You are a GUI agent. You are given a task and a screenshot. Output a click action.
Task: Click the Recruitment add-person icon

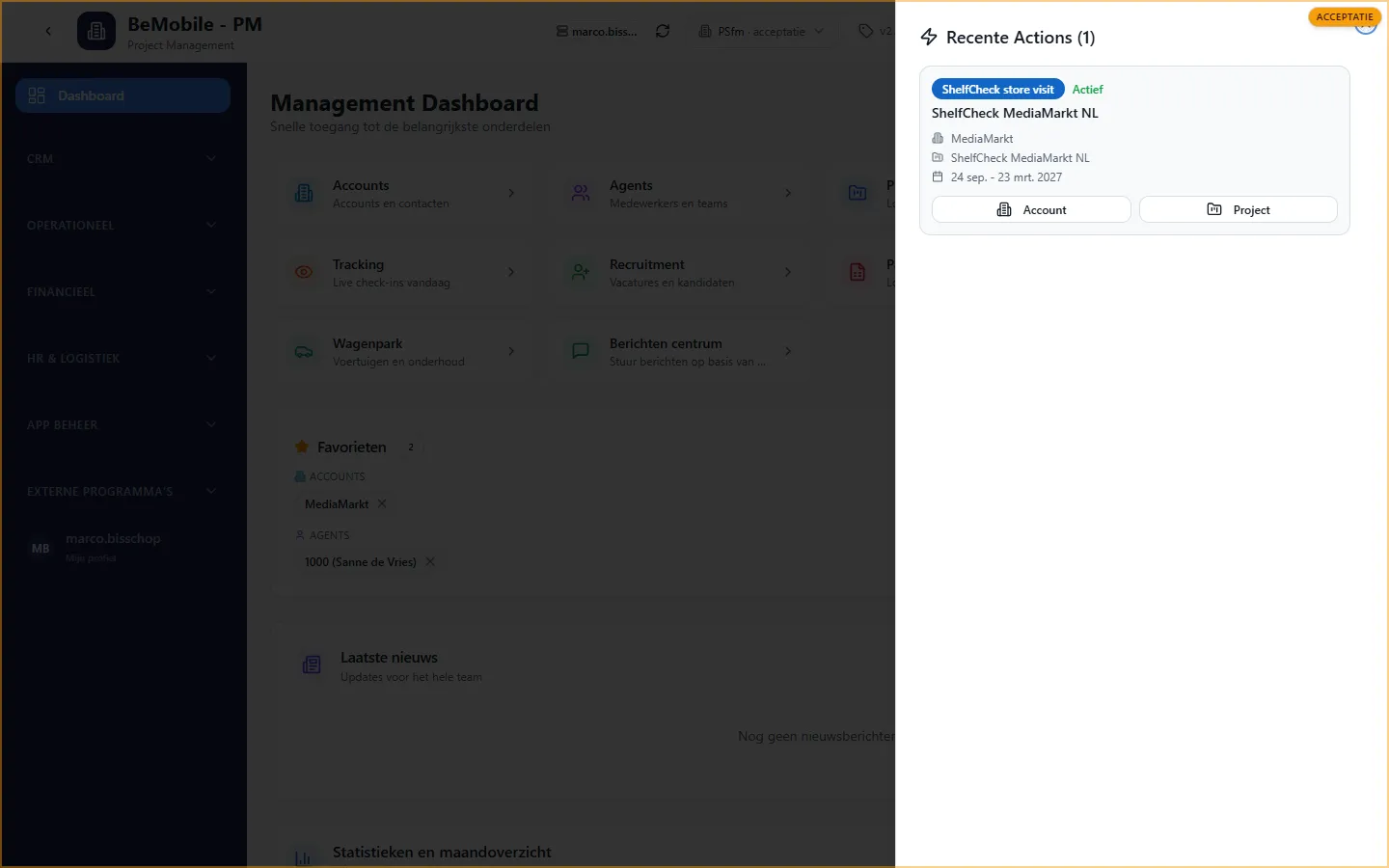coord(581,272)
